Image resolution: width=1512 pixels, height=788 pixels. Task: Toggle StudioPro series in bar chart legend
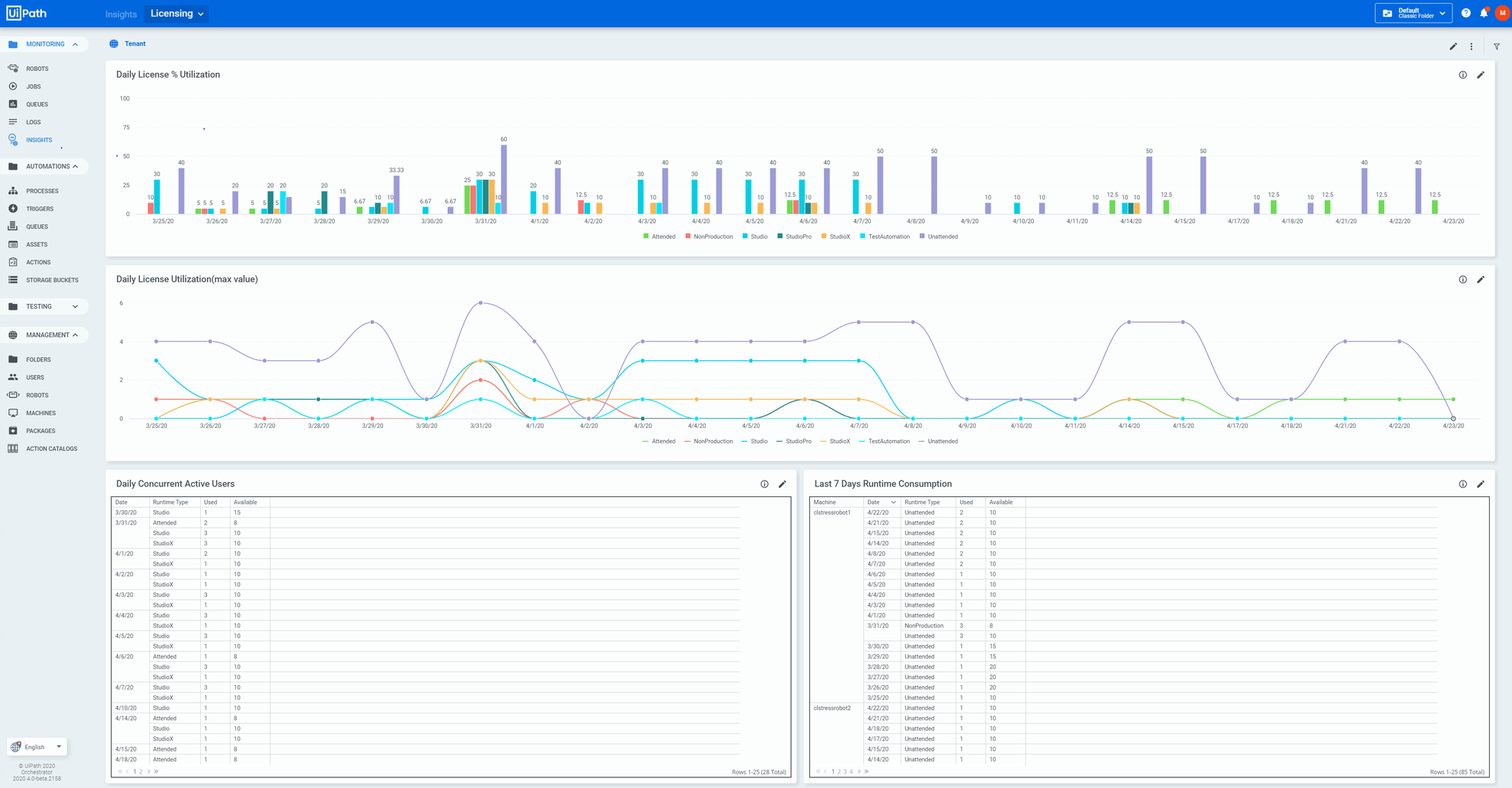794,237
